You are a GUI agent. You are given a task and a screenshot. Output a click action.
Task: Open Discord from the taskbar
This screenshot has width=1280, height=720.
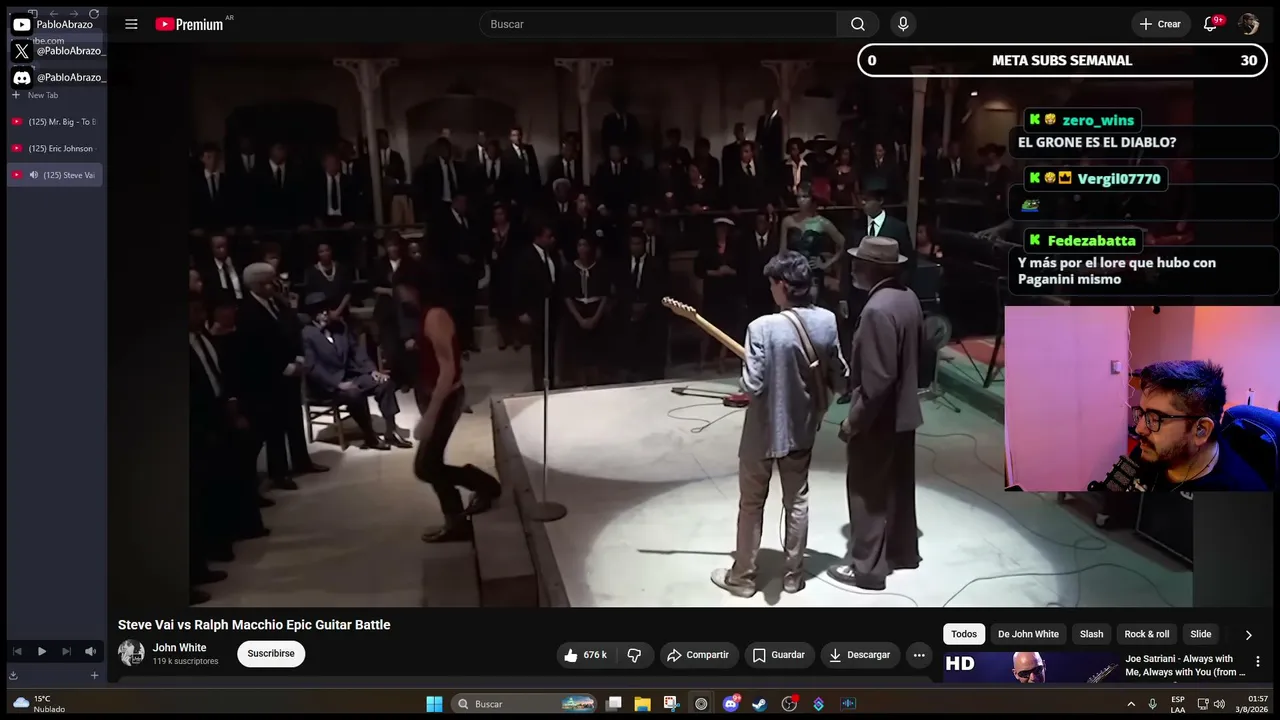click(x=731, y=704)
